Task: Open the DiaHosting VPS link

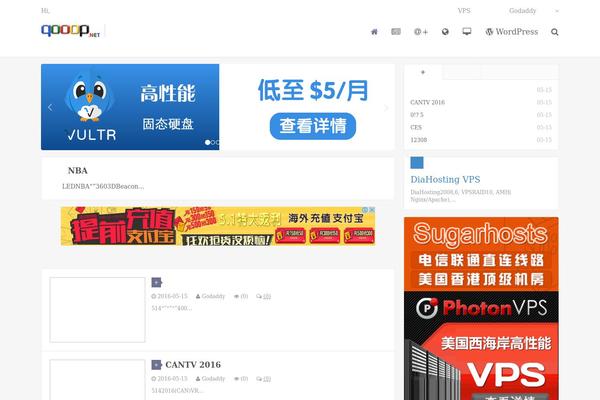Action: tap(445, 180)
